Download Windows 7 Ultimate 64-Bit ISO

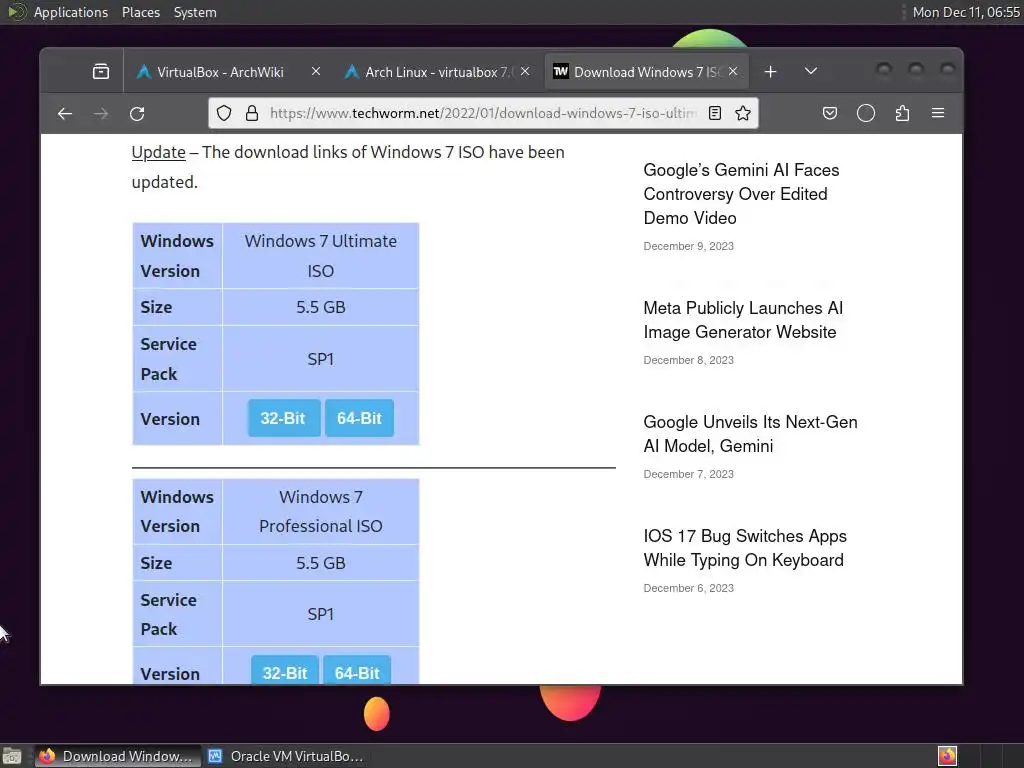359,418
